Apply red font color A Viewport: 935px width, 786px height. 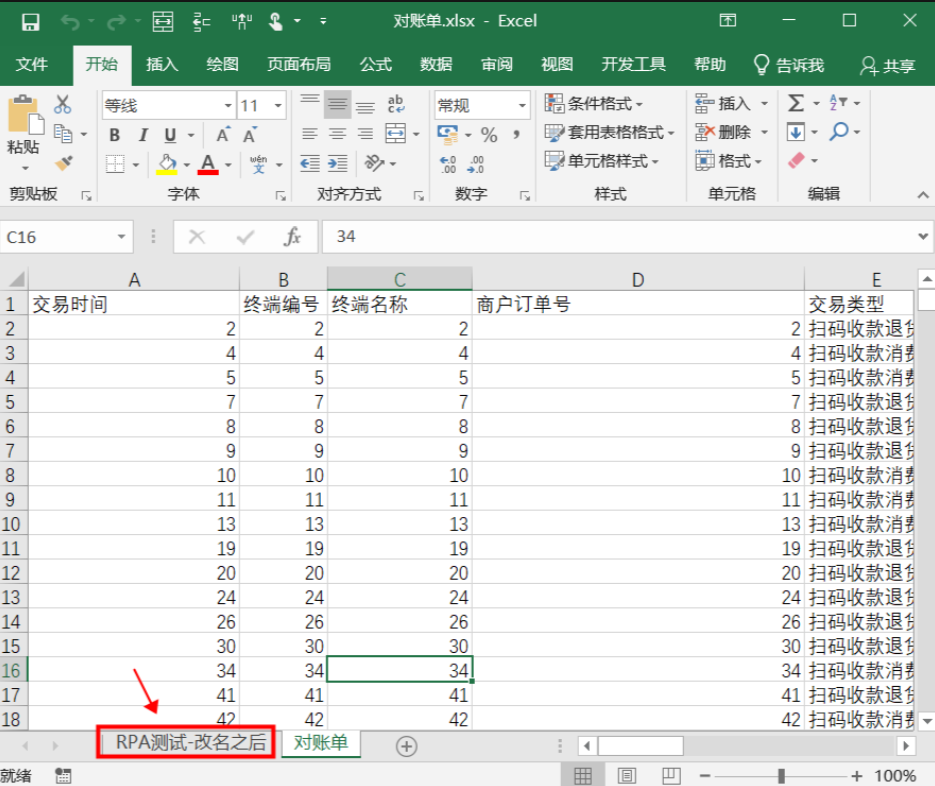coord(208,164)
